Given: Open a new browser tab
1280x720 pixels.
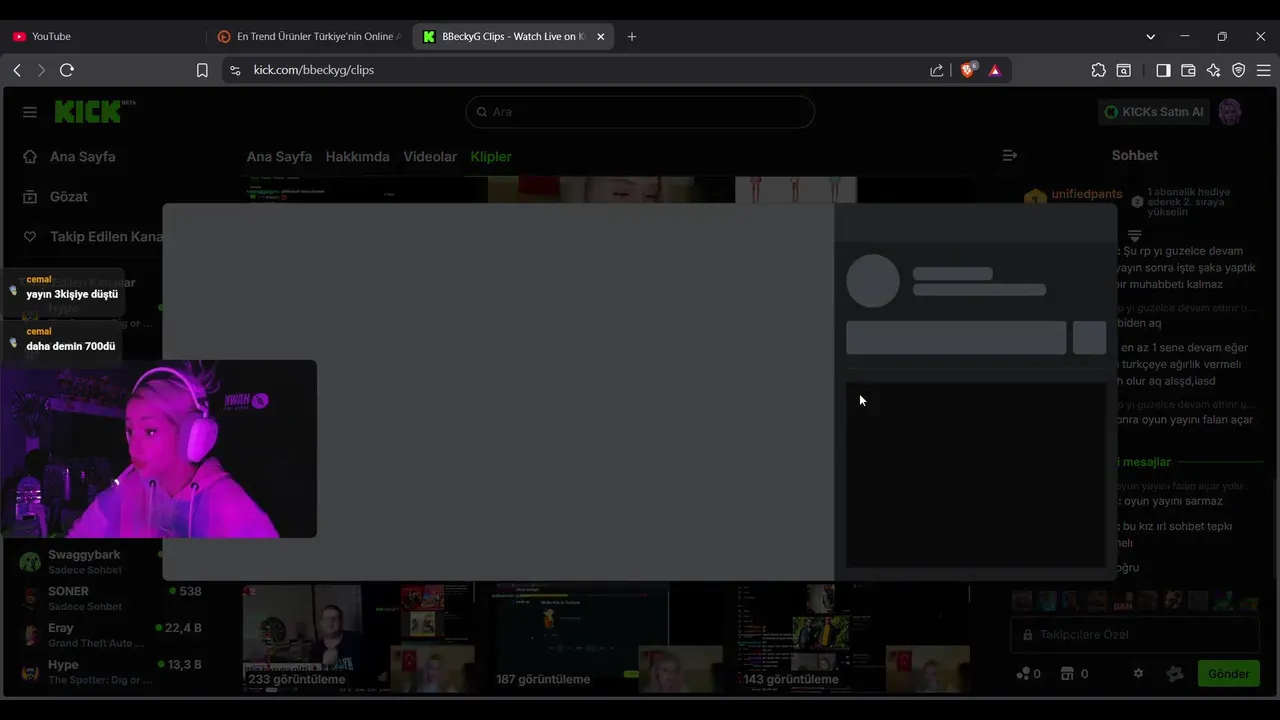Looking at the screenshot, I should [631, 36].
